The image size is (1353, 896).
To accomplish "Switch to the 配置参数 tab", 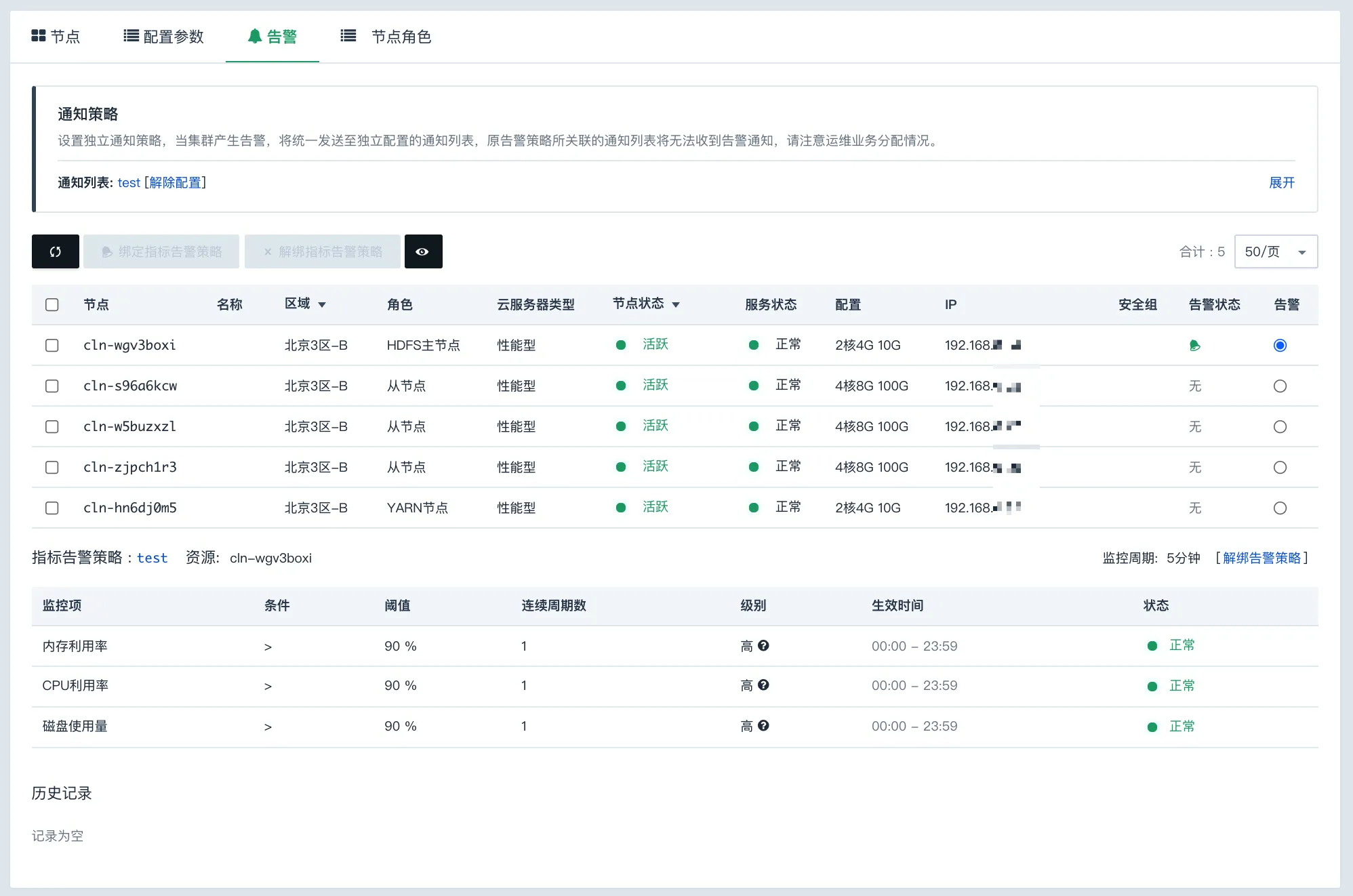I will tap(163, 37).
